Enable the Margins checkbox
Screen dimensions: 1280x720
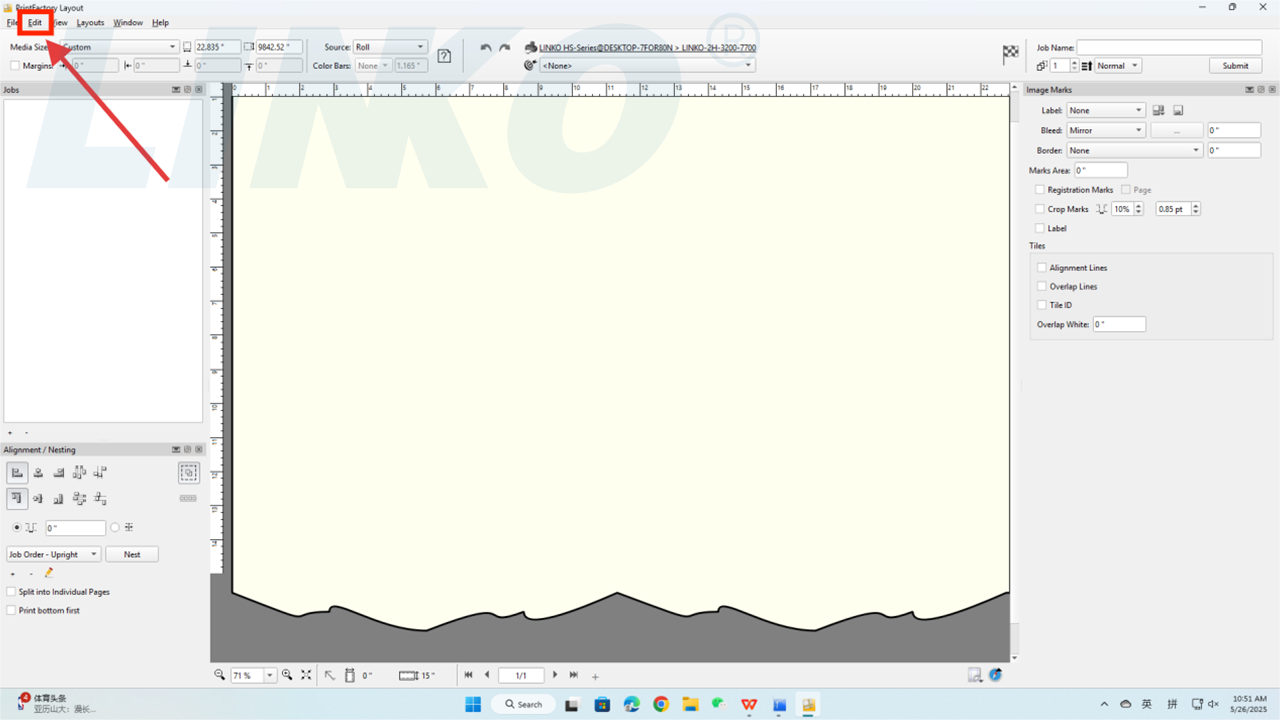click(15, 66)
